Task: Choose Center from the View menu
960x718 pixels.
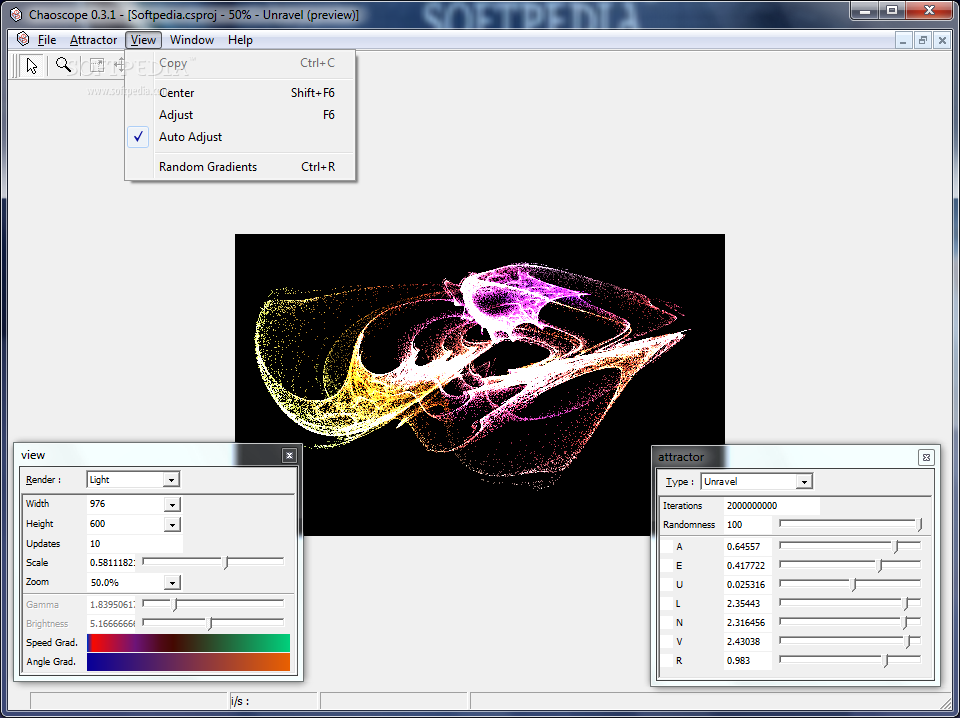Action: (239, 93)
